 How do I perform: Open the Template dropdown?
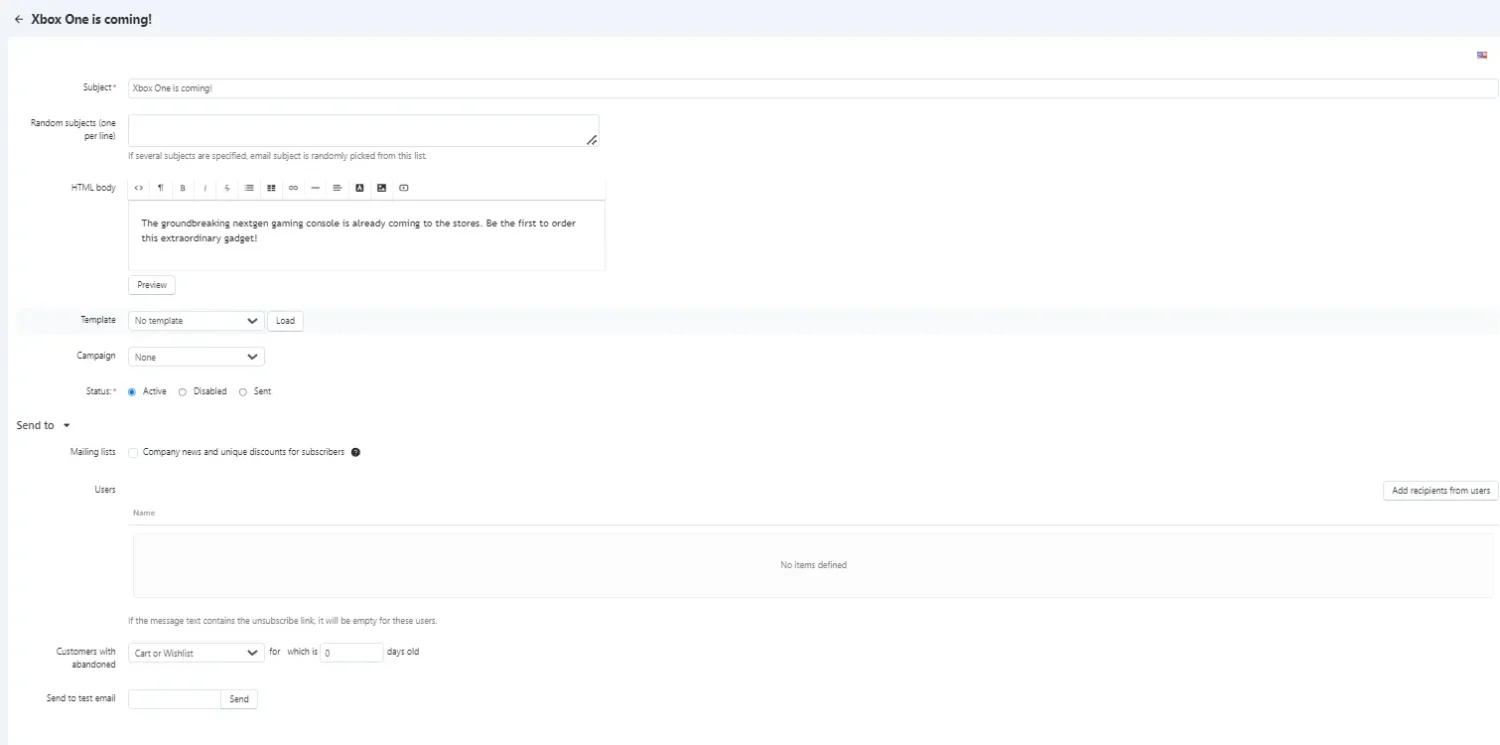click(x=196, y=321)
